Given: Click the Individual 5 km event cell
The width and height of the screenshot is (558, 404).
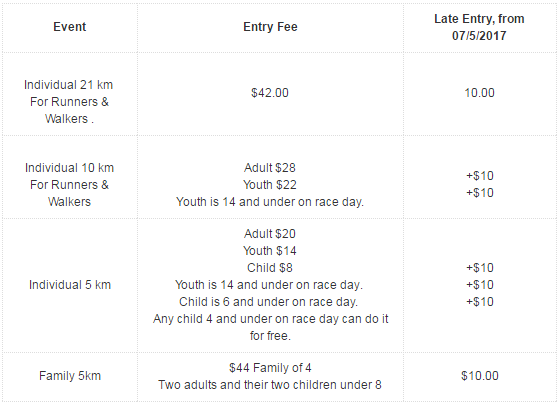Looking at the screenshot, I should click(x=70, y=285).
